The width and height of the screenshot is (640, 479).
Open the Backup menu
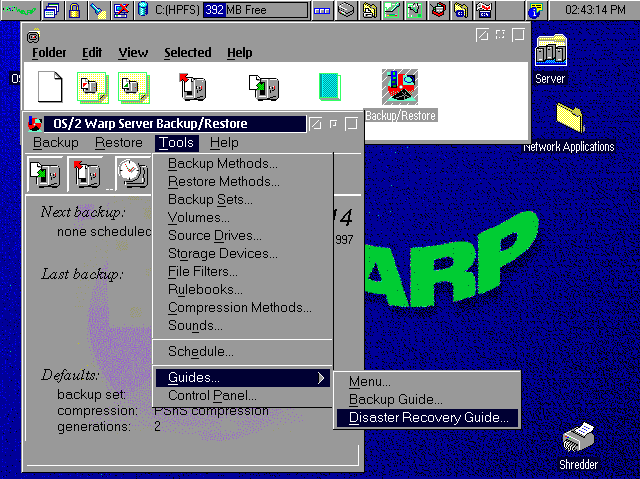[55, 143]
